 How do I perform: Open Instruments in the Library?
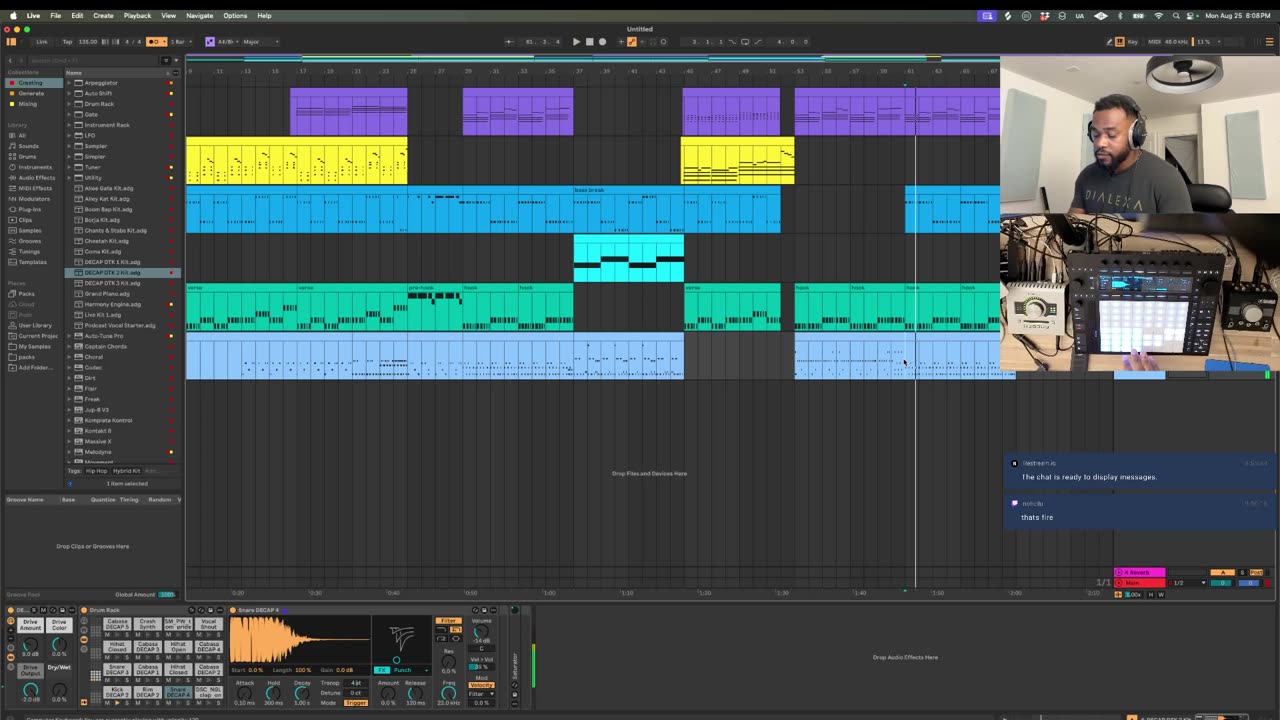tap(35, 167)
